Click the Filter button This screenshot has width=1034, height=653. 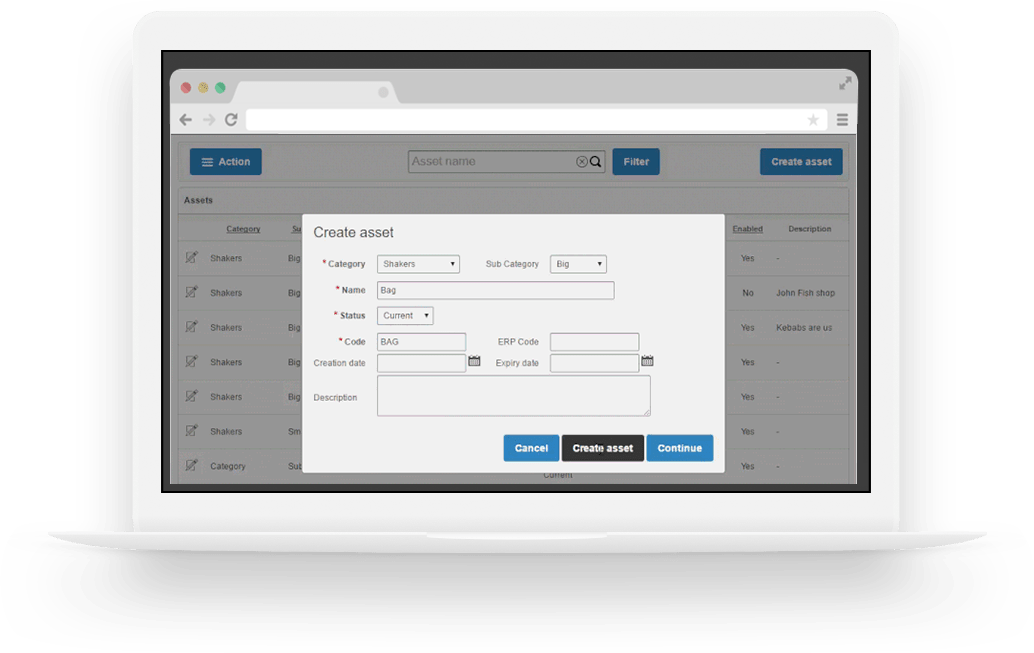click(x=636, y=162)
